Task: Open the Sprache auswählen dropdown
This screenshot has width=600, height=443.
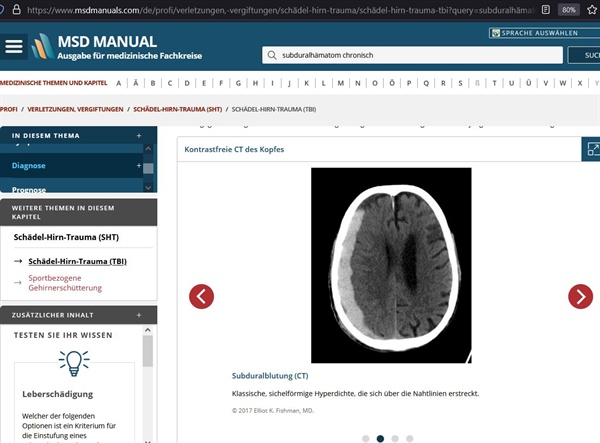Action: (x=544, y=33)
